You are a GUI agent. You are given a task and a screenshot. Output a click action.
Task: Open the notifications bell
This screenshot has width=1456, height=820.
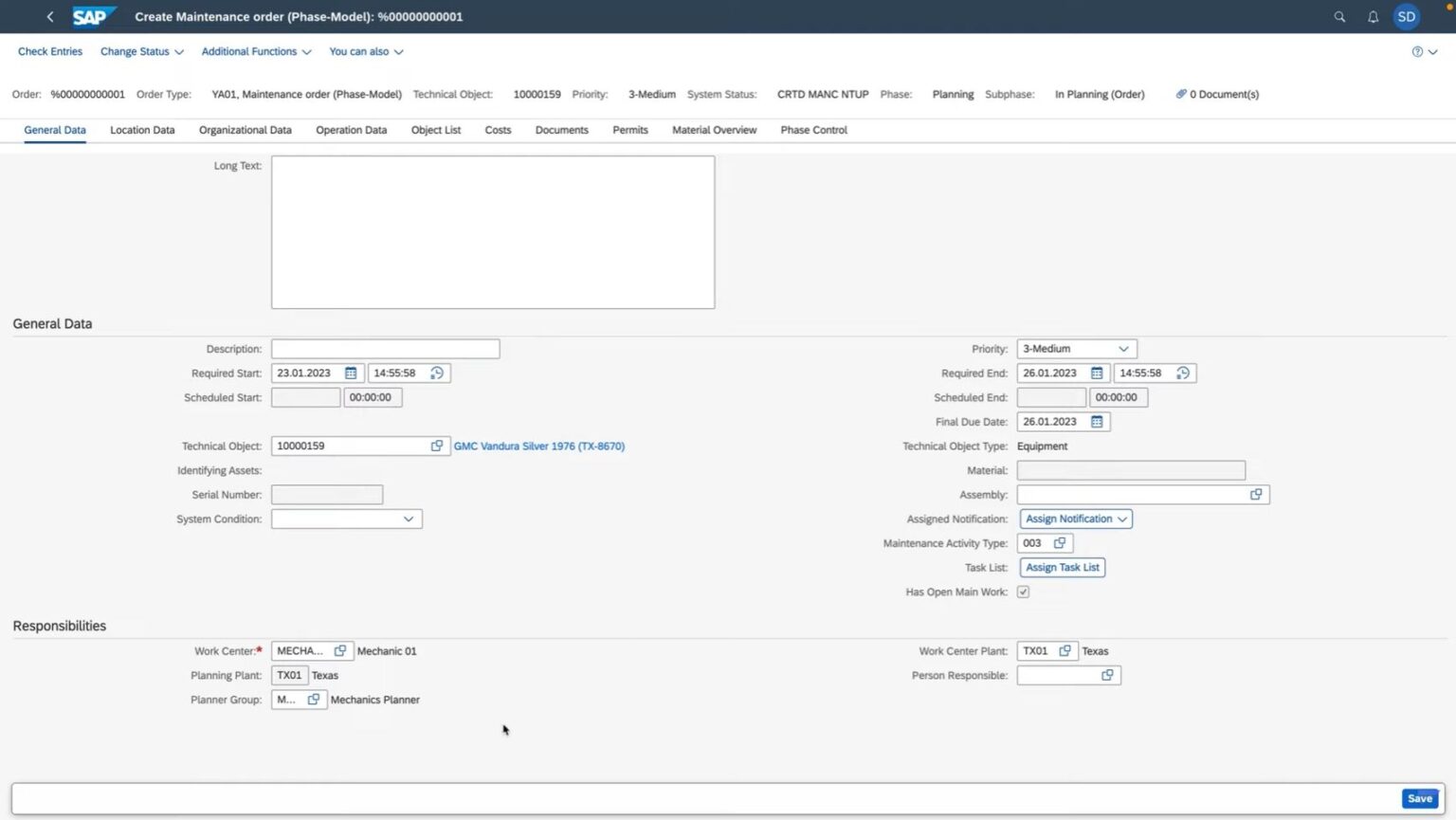(x=1373, y=17)
